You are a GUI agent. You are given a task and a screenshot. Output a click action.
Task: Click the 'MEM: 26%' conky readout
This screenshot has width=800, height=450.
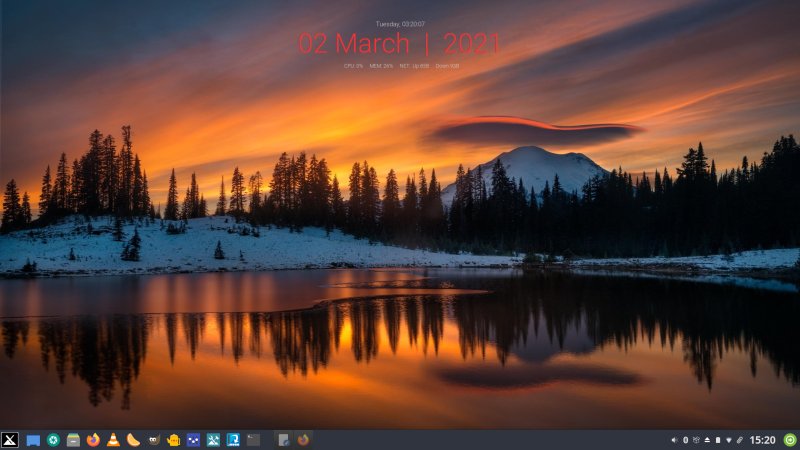(381, 66)
